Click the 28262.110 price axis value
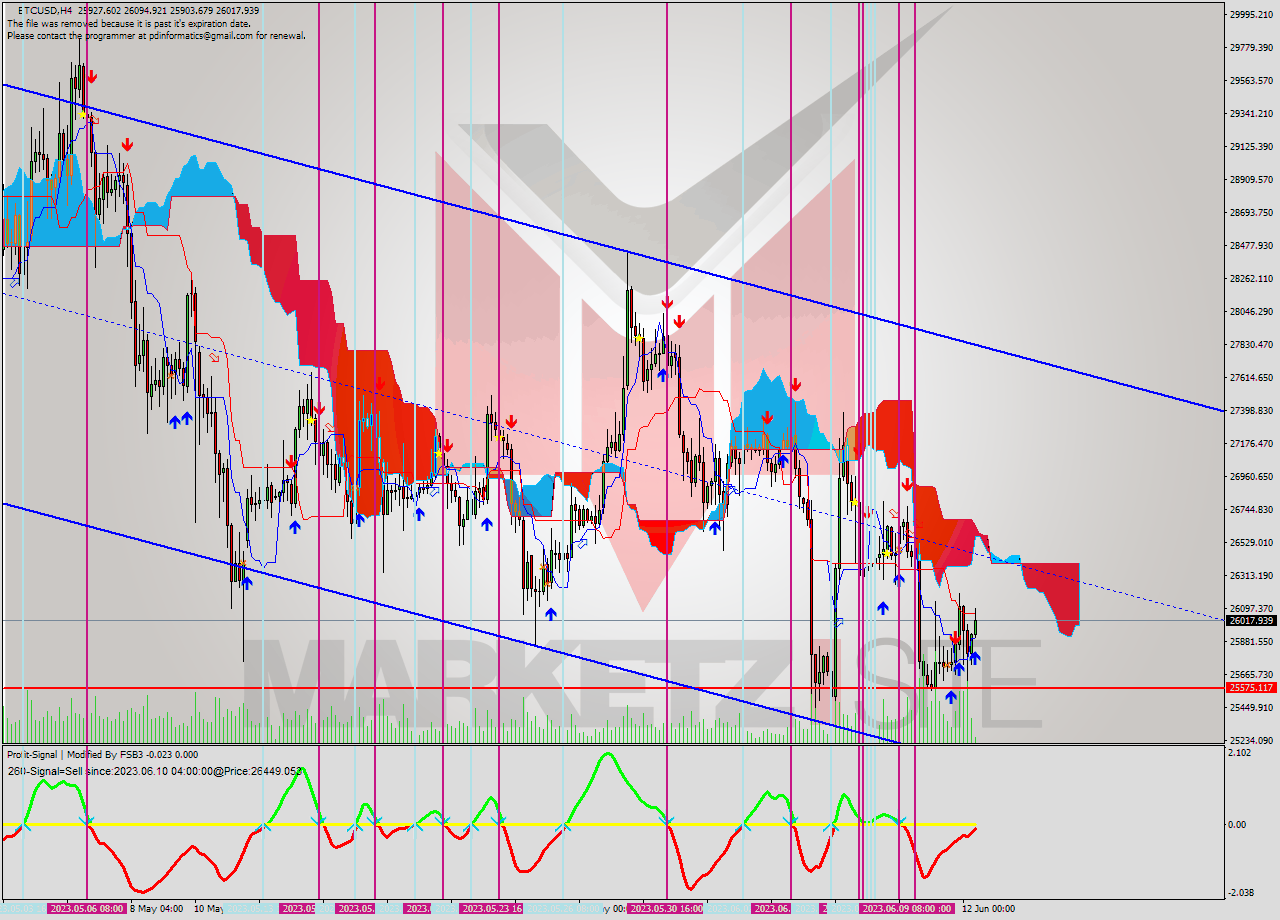 tap(1252, 278)
